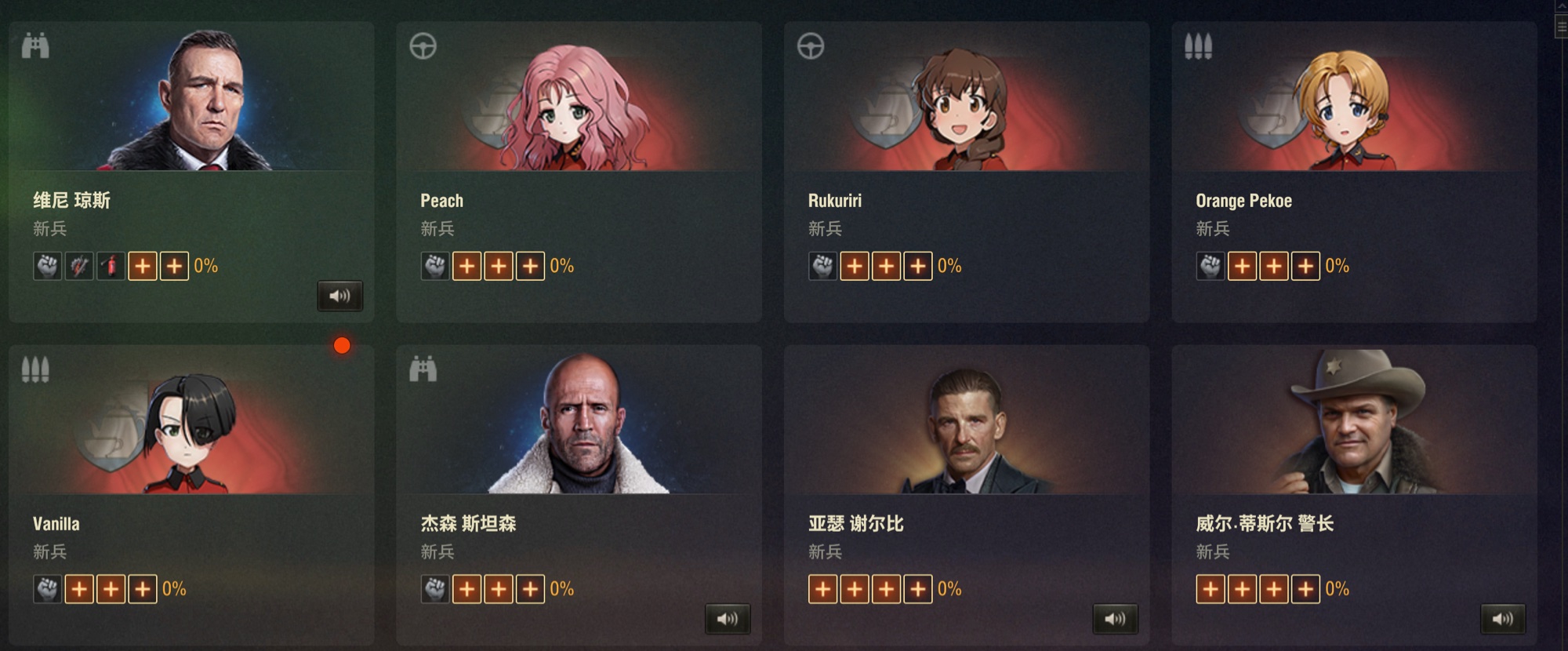The width and height of the screenshot is (1568, 651).
Task: Click the ammo shells loader icon on Orange Pekoe card
Action: 1198,46
